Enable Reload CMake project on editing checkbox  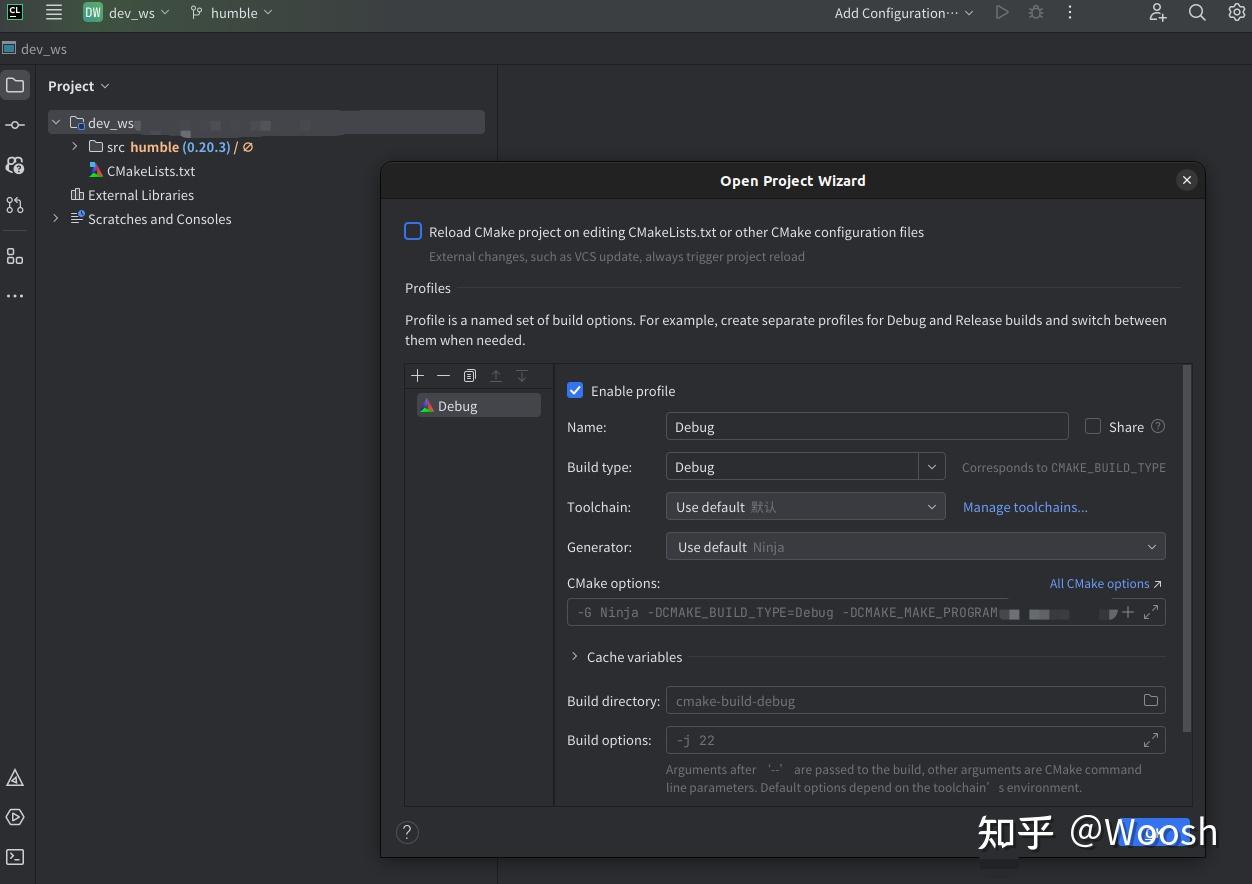(x=413, y=232)
